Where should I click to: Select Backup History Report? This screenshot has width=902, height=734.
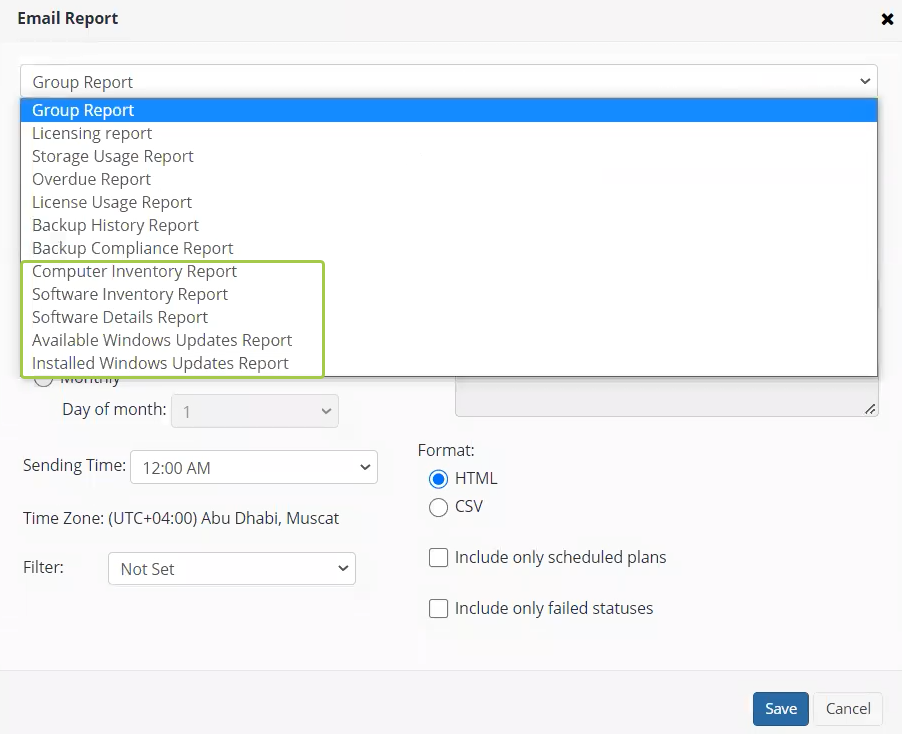[x=115, y=225]
